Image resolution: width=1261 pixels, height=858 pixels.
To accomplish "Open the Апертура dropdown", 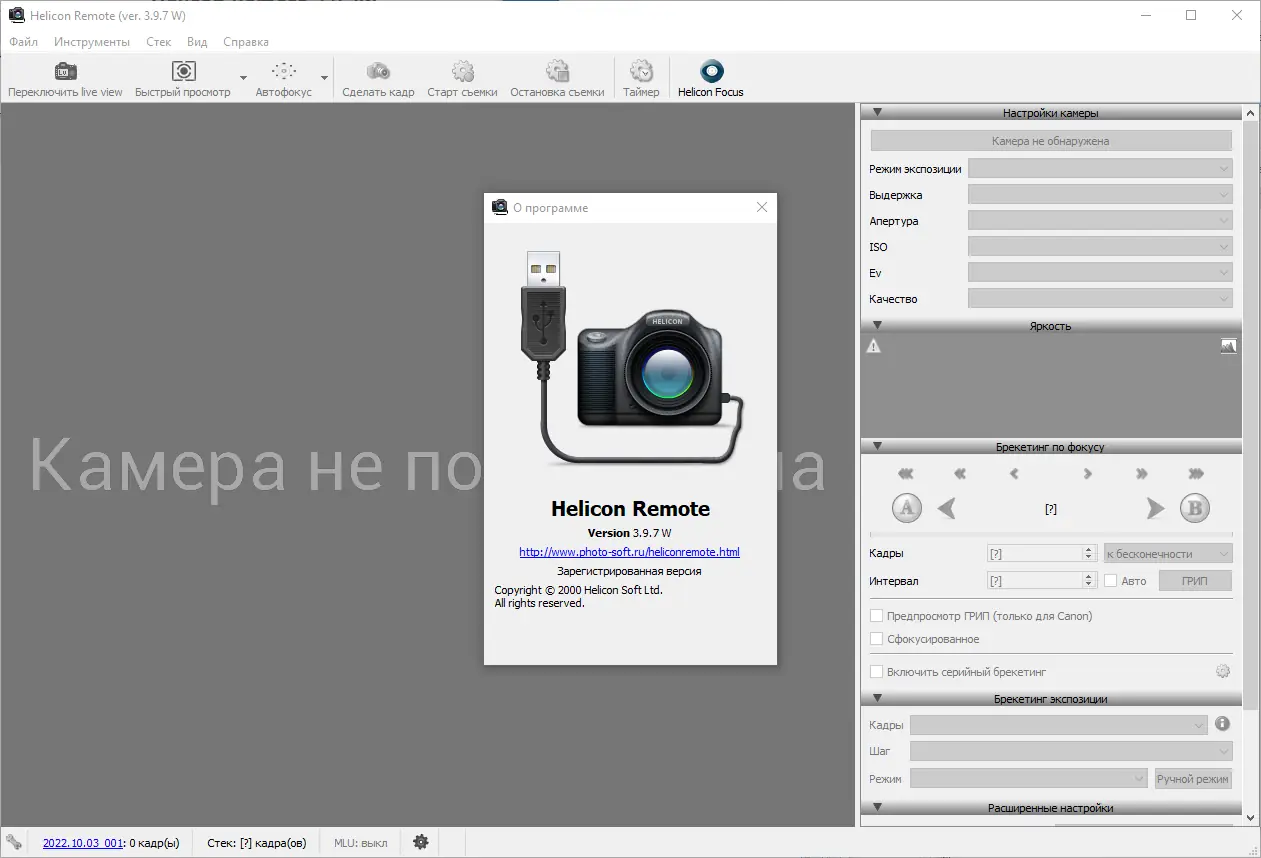I will pos(1100,221).
